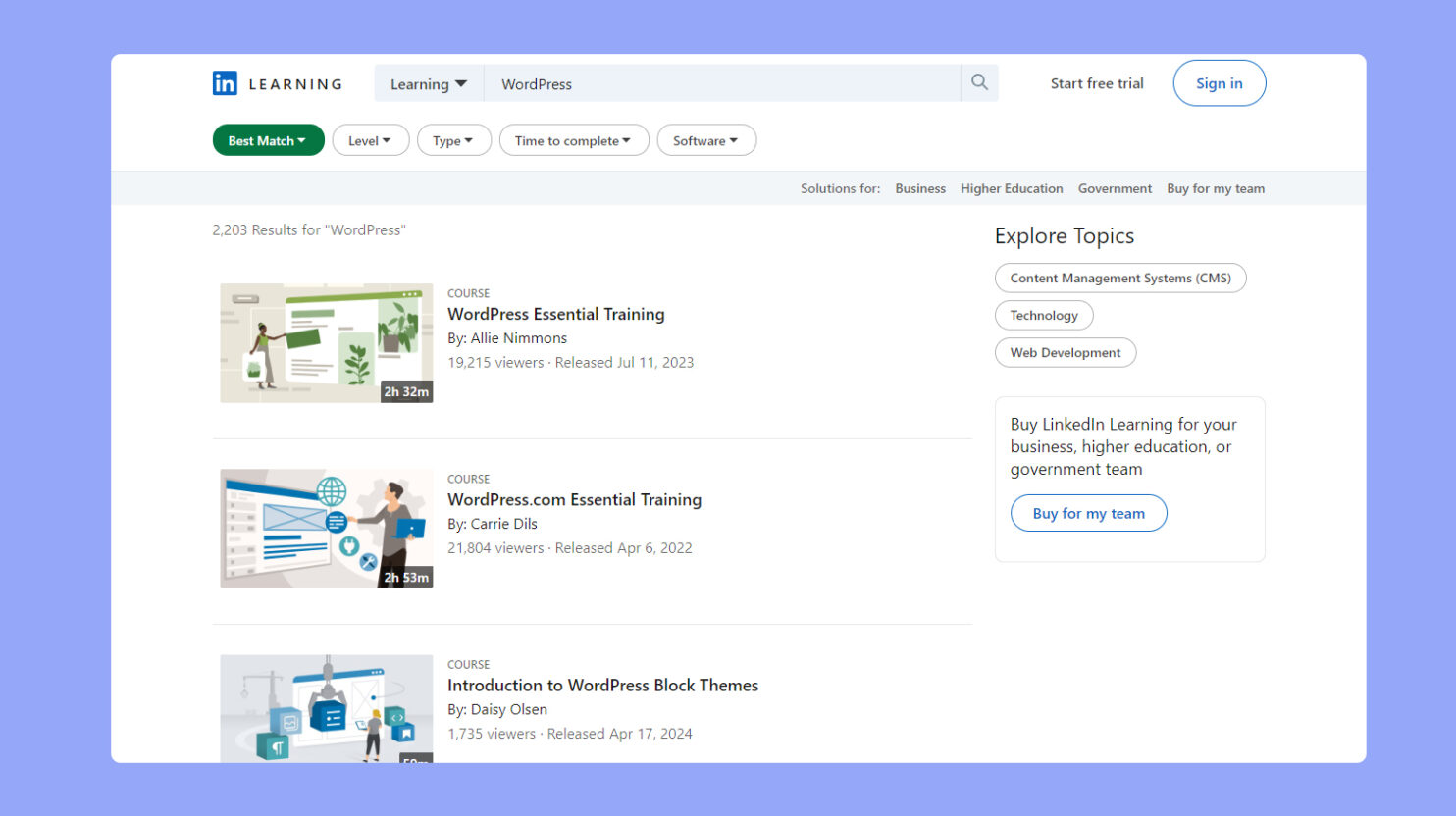
Task: Click instructor Carrie Dils
Action: tap(503, 523)
